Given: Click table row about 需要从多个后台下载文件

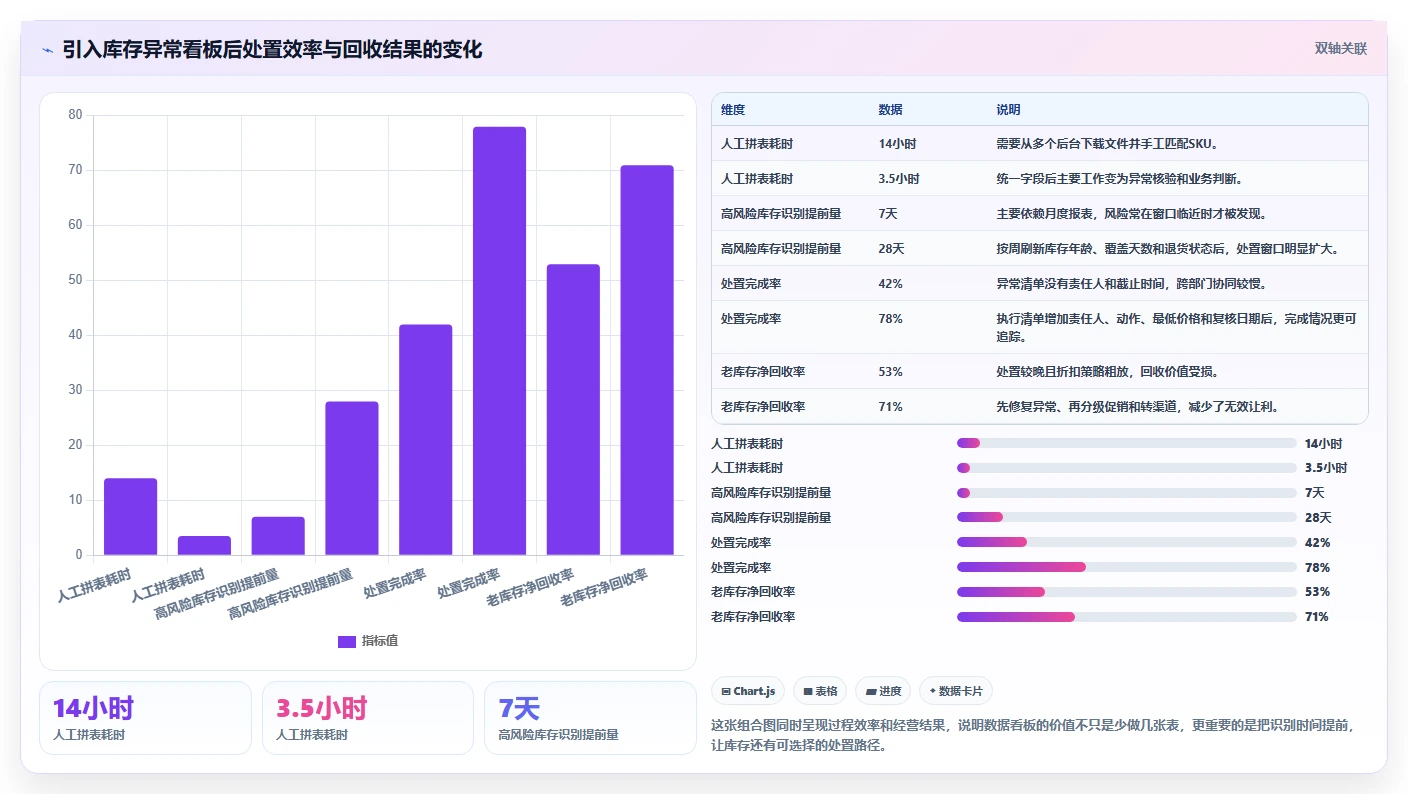Looking at the screenshot, I should point(1039,143).
